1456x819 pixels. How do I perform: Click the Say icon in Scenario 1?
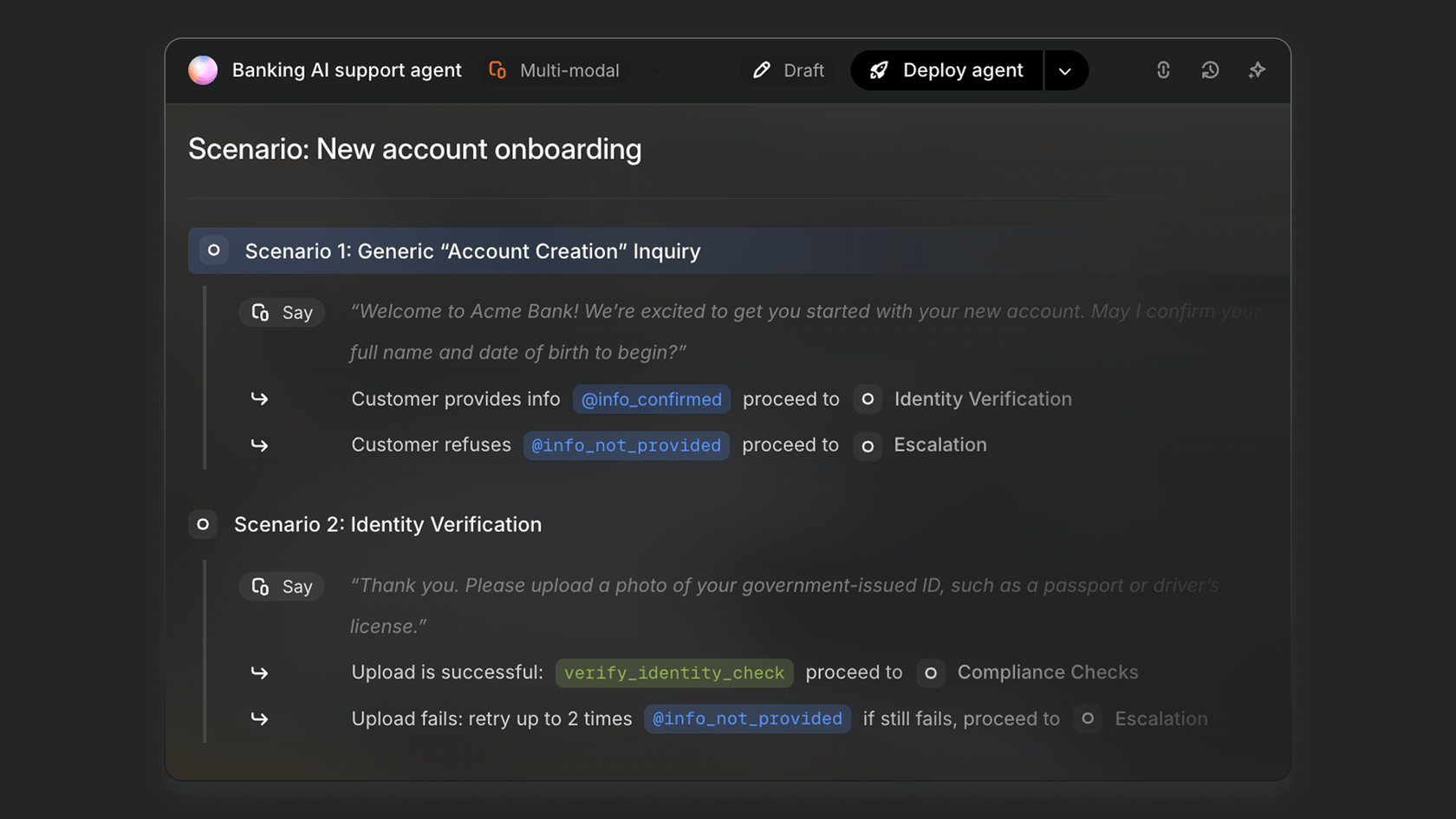click(x=261, y=312)
